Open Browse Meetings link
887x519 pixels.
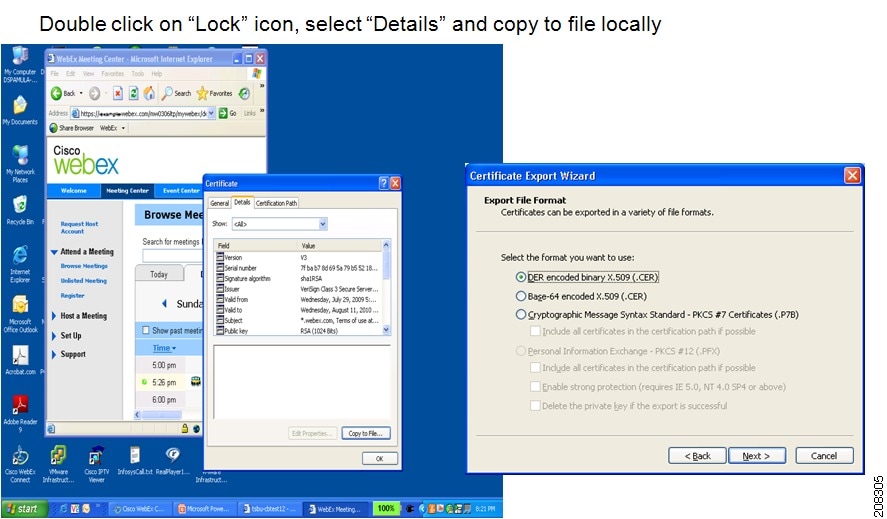tap(84, 266)
